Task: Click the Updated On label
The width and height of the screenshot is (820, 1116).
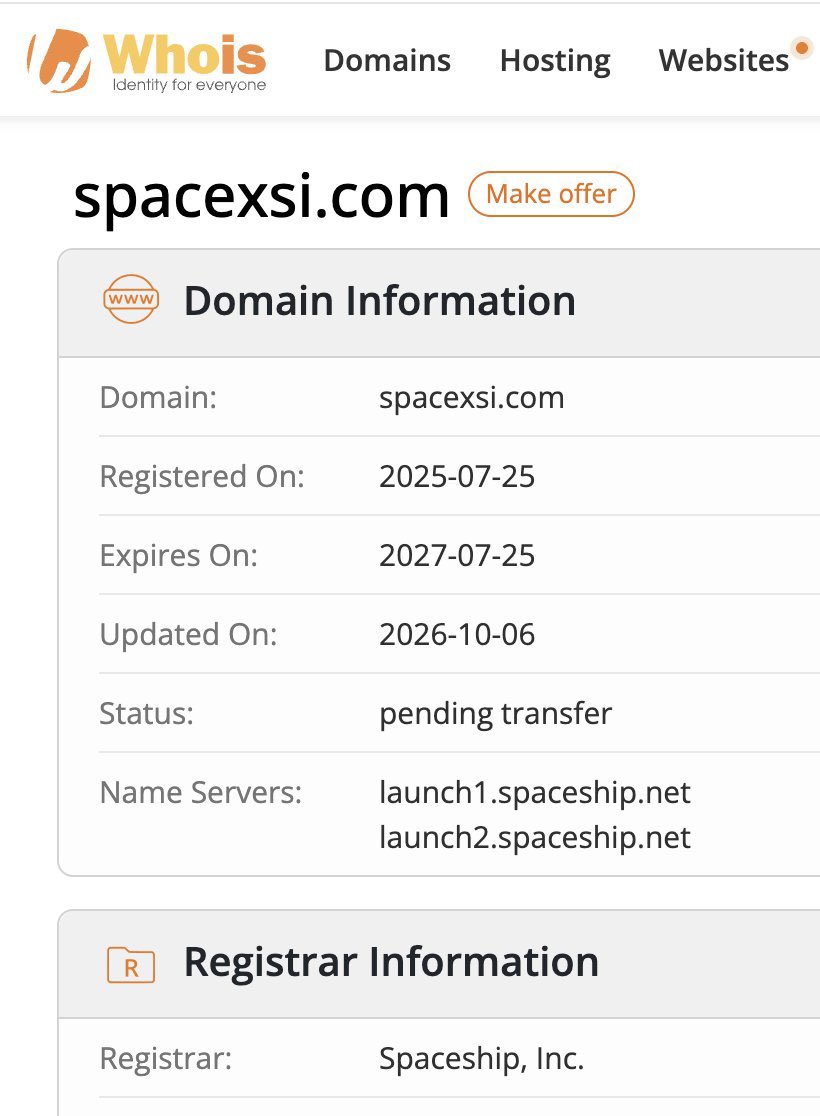Action: 189,635
